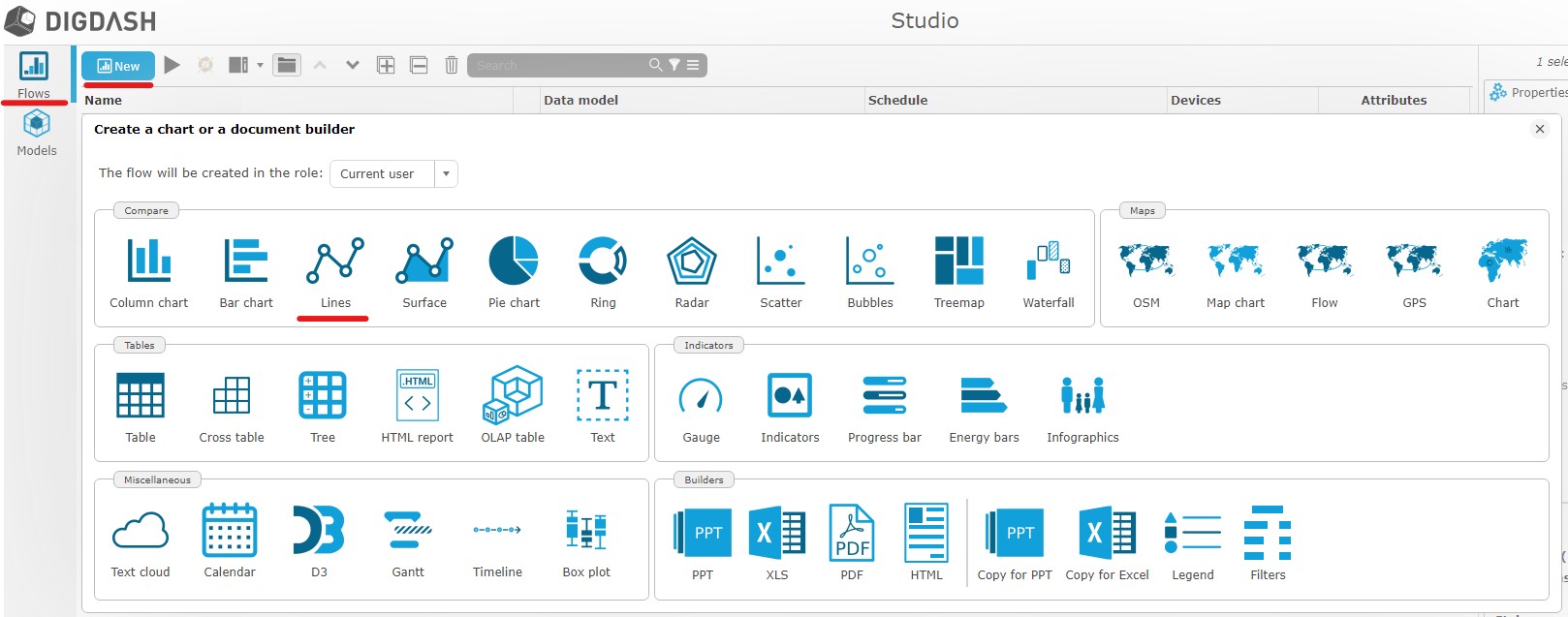Select the Lines chart type
This screenshot has height=617, width=1568.
pos(335,271)
